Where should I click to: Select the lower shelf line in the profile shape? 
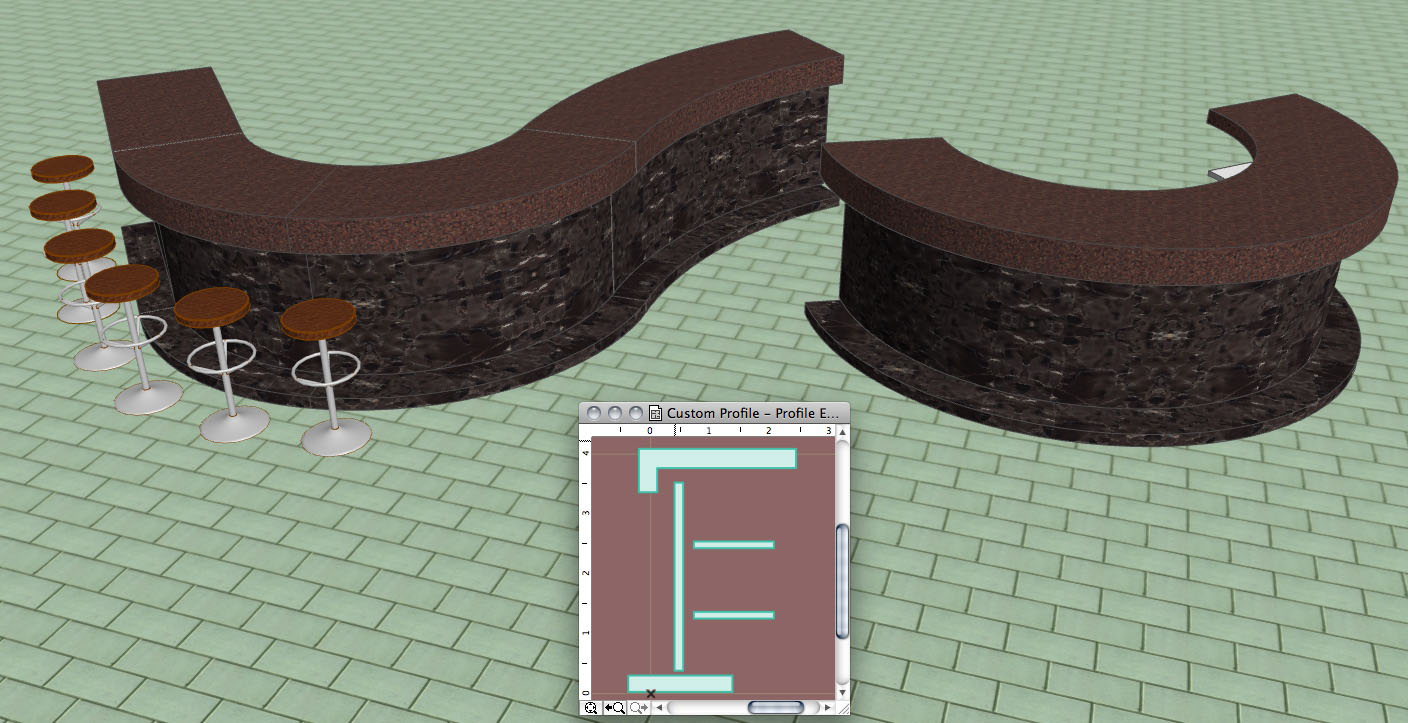[734, 615]
